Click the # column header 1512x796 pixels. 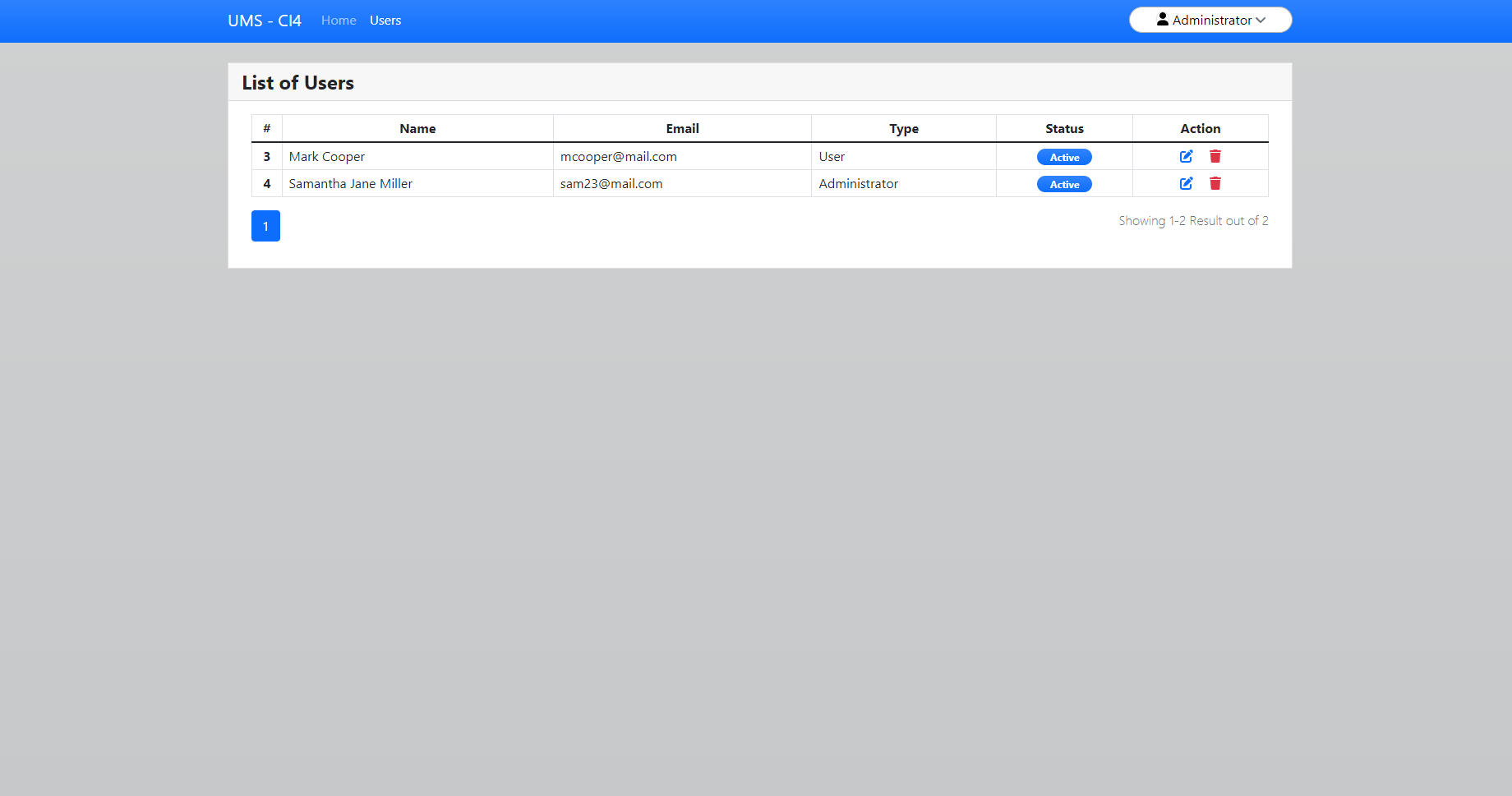[x=267, y=128]
